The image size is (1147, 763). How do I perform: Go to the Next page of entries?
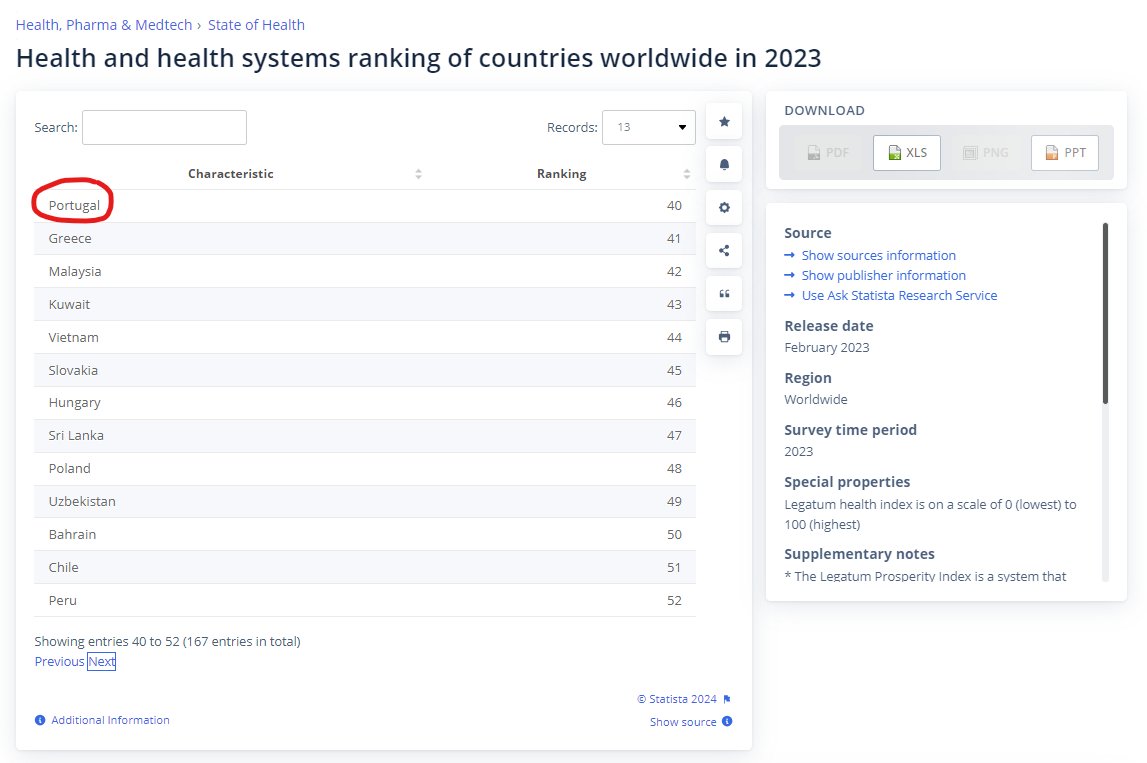pos(101,661)
